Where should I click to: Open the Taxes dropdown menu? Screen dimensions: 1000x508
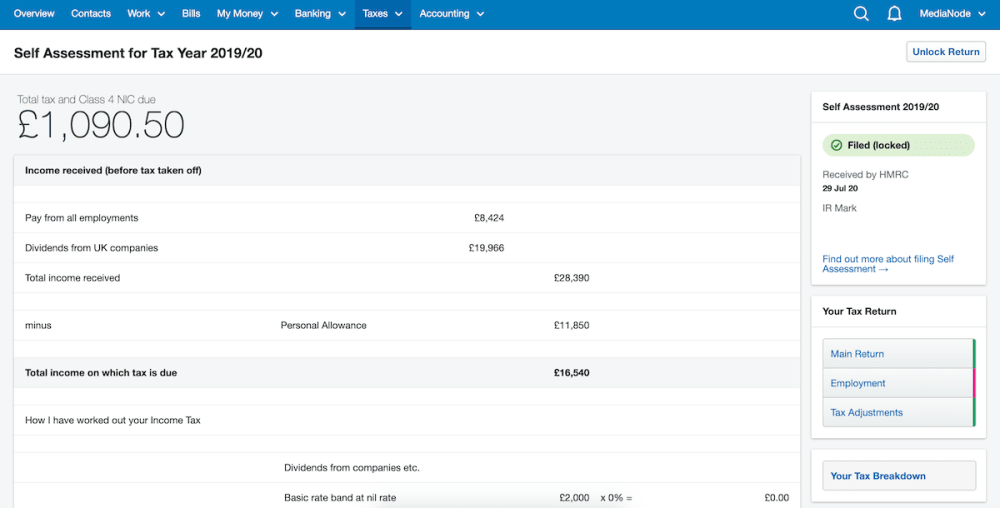coord(382,14)
